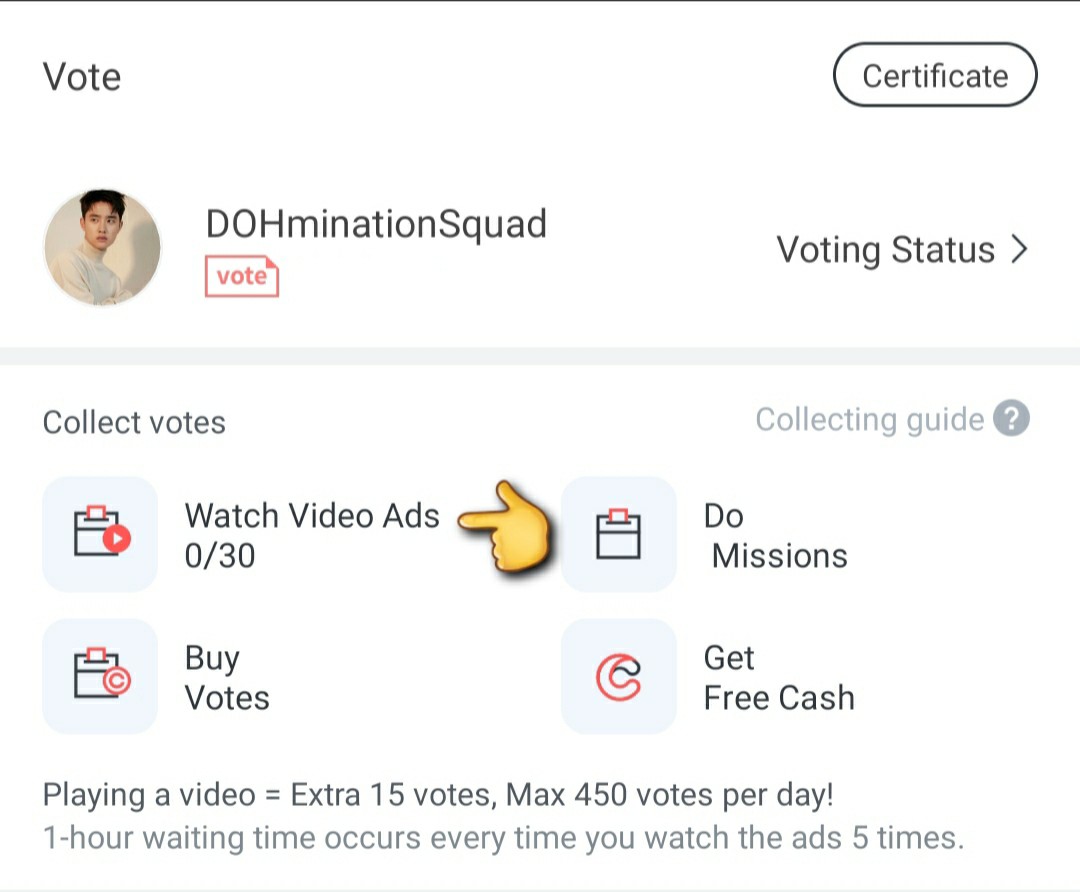Image resolution: width=1080 pixels, height=892 pixels.
Task: Select the Do Missions label
Action: [776, 535]
